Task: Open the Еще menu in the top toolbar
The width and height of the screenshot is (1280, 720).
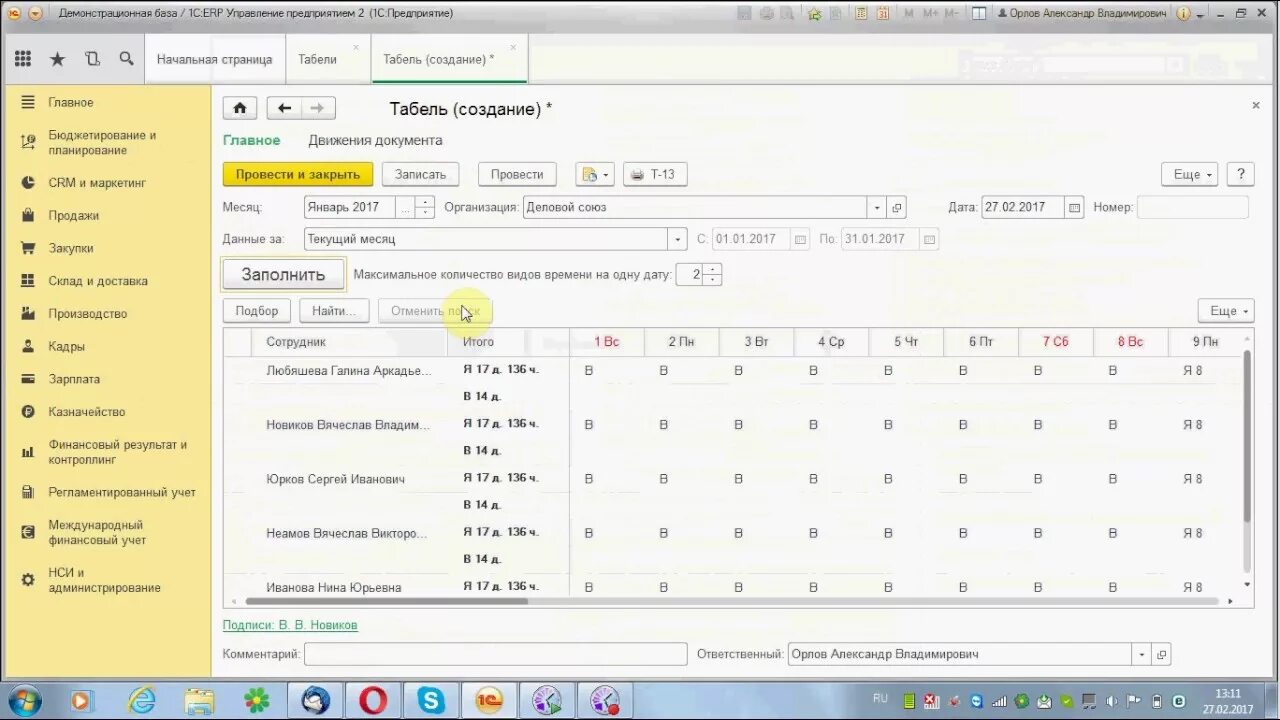Action: click(1190, 174)
